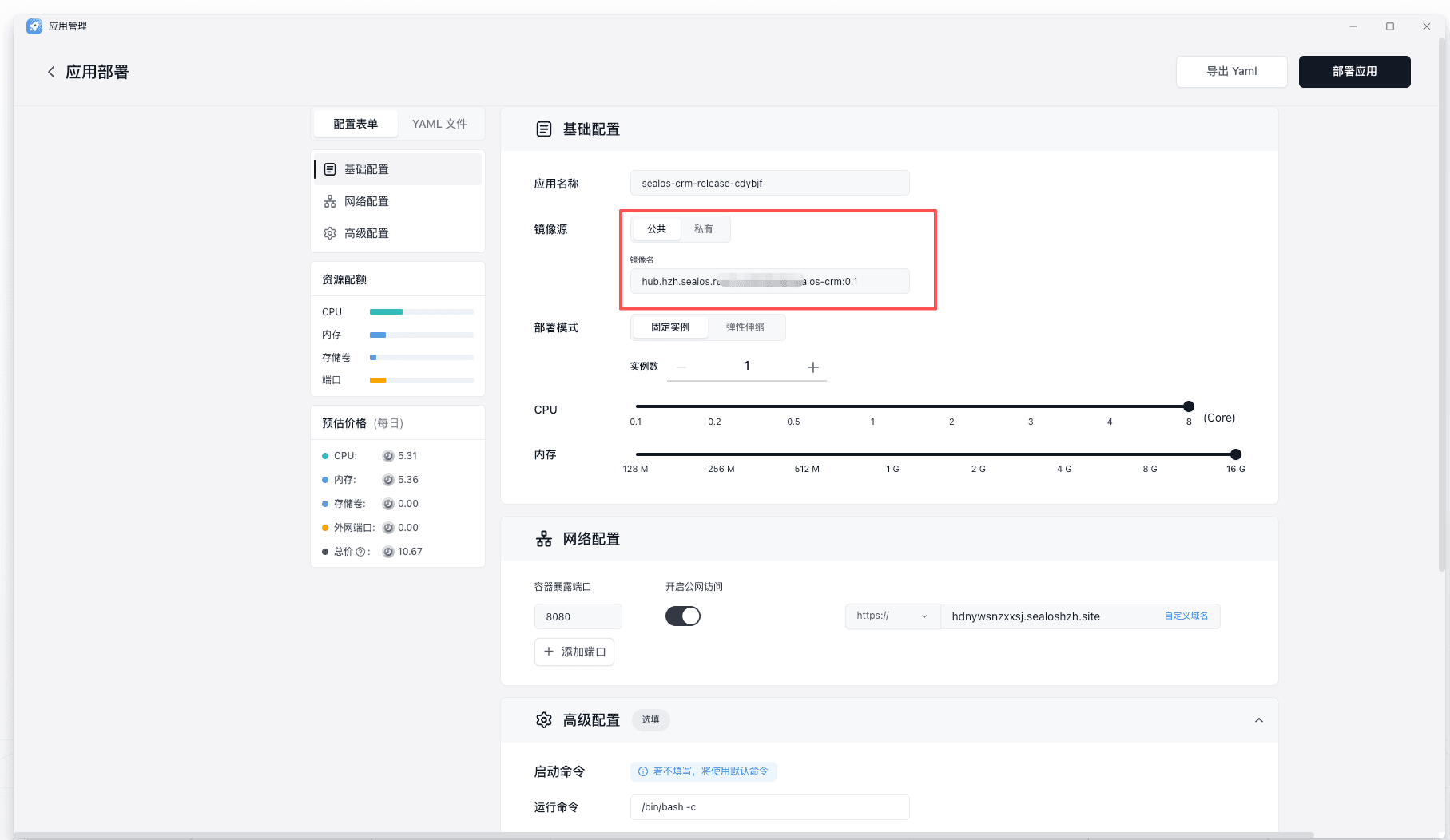Select 高级配置 in side navigation
This screenshot has height=840, width=1450.
(398, 233)
